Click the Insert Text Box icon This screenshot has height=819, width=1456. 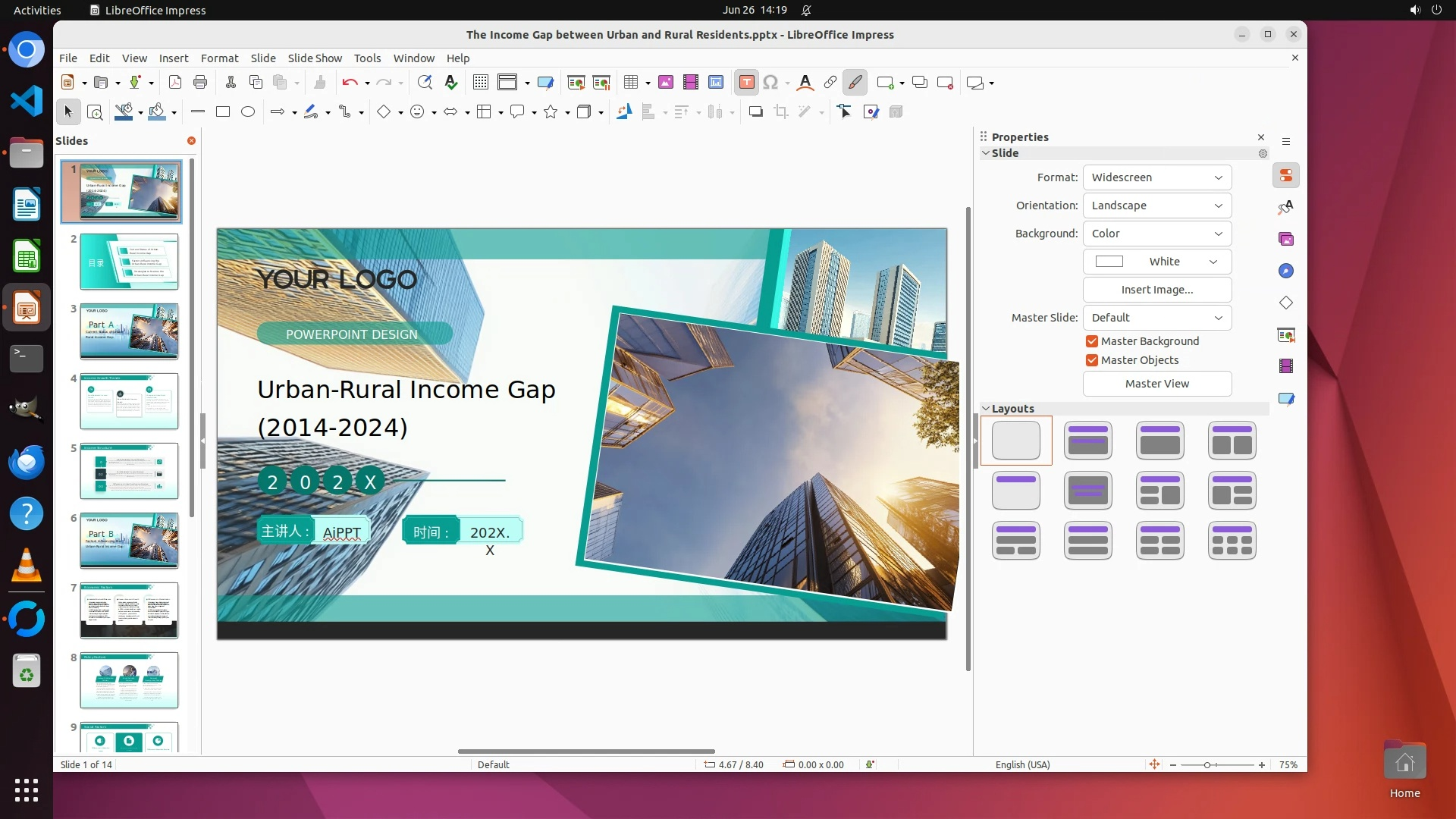746,83
